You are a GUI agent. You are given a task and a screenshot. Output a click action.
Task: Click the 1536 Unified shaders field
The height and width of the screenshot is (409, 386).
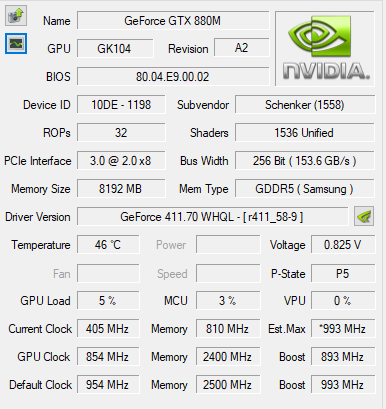click(305, 133)
